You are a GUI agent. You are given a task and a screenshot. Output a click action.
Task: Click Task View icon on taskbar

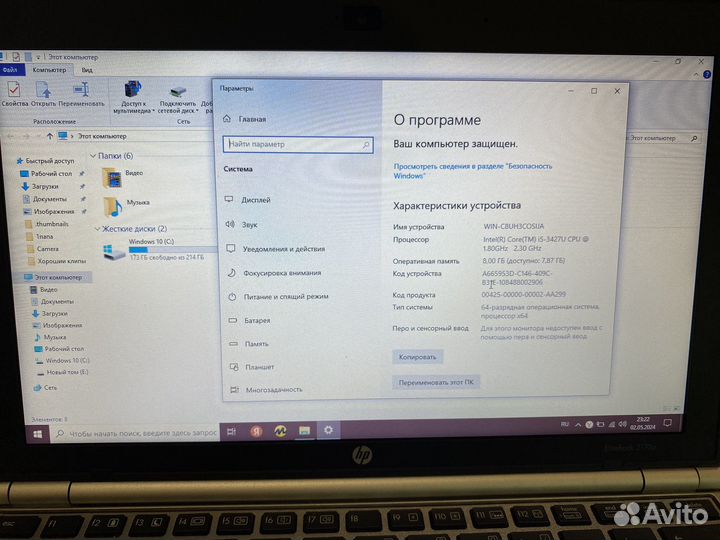231,432
